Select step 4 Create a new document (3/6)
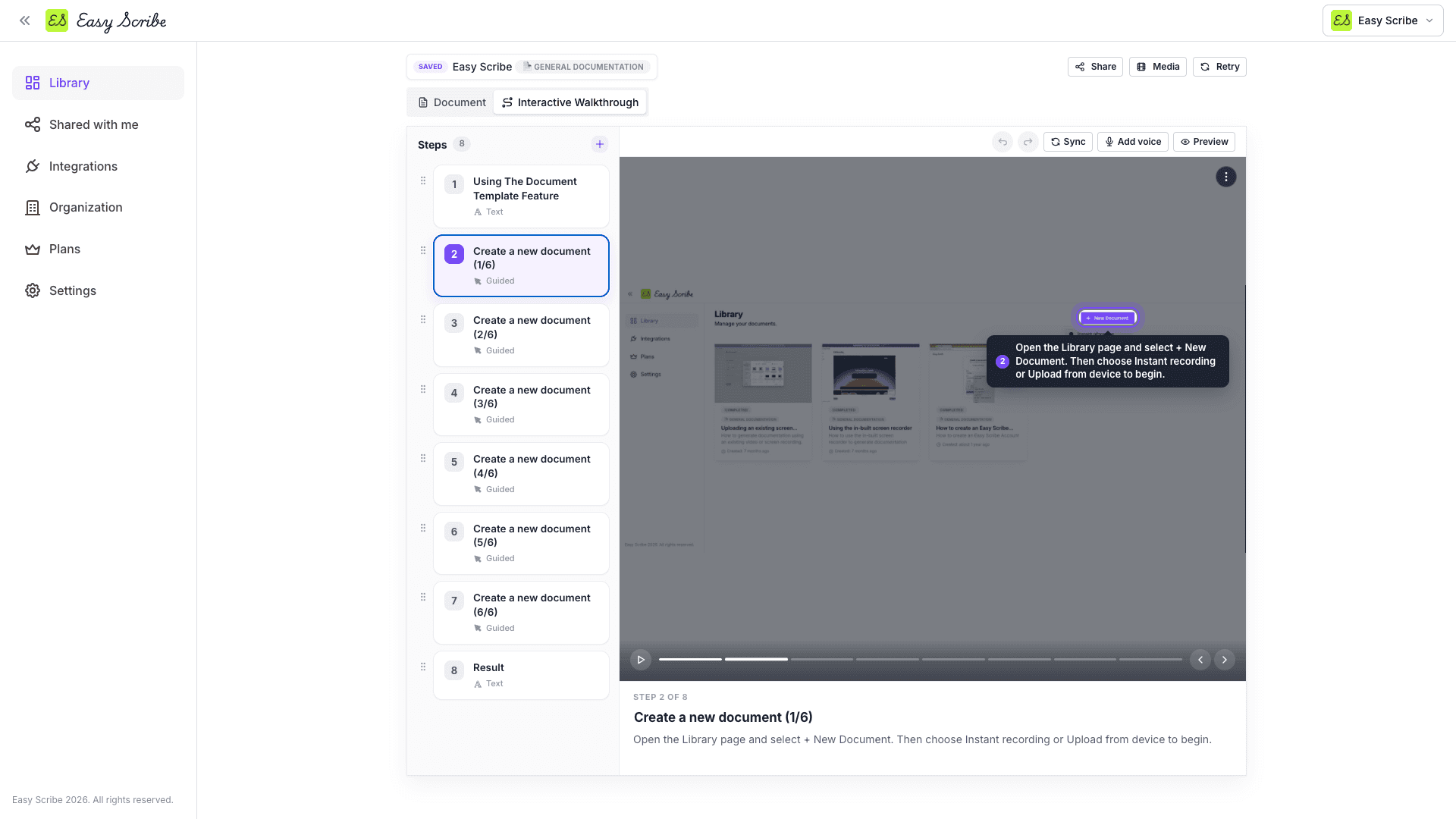This screenshot has height=819, width=1456. (x=521, y=404)
